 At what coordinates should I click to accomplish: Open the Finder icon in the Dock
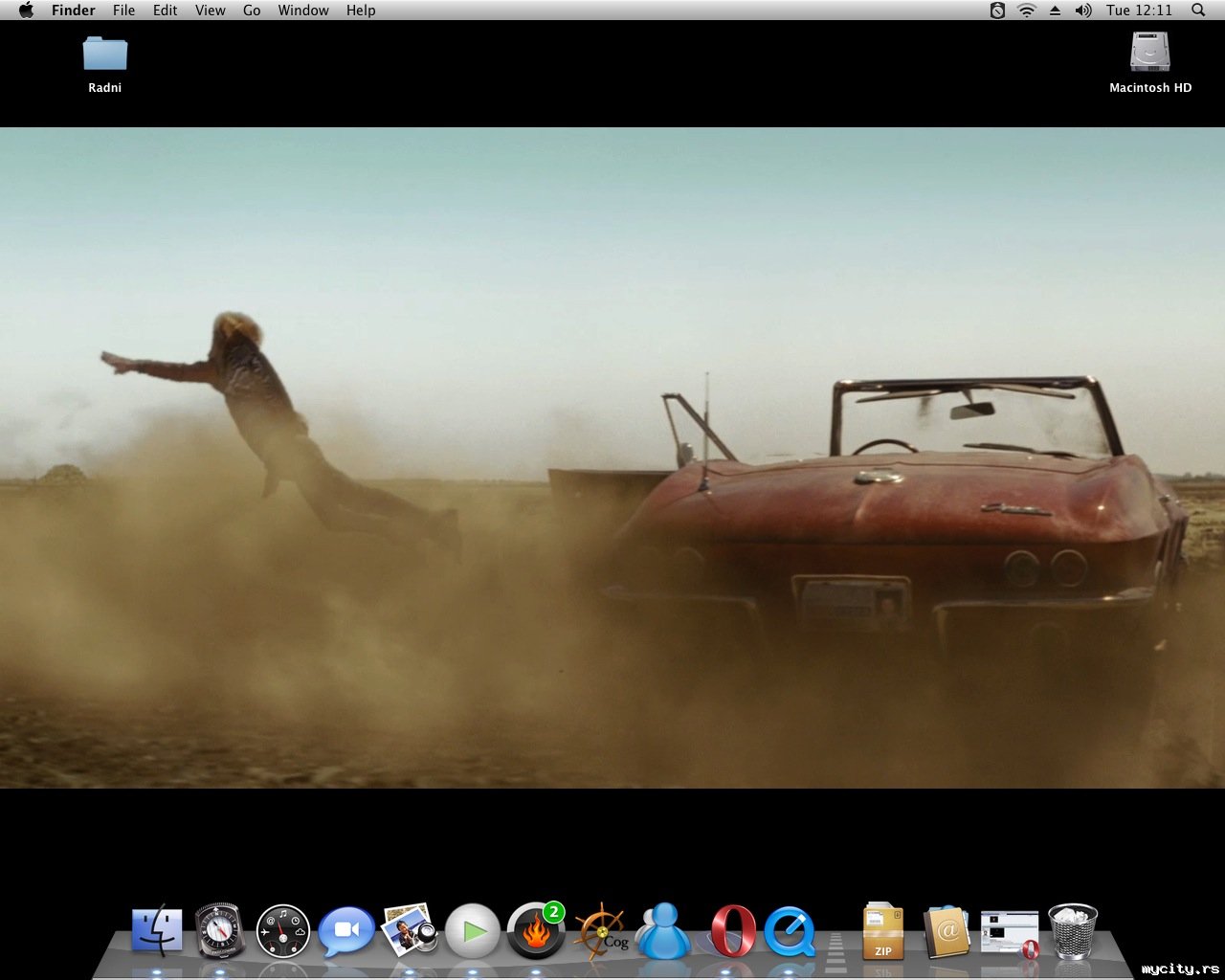pyautogui.click(x=157, y=930)
